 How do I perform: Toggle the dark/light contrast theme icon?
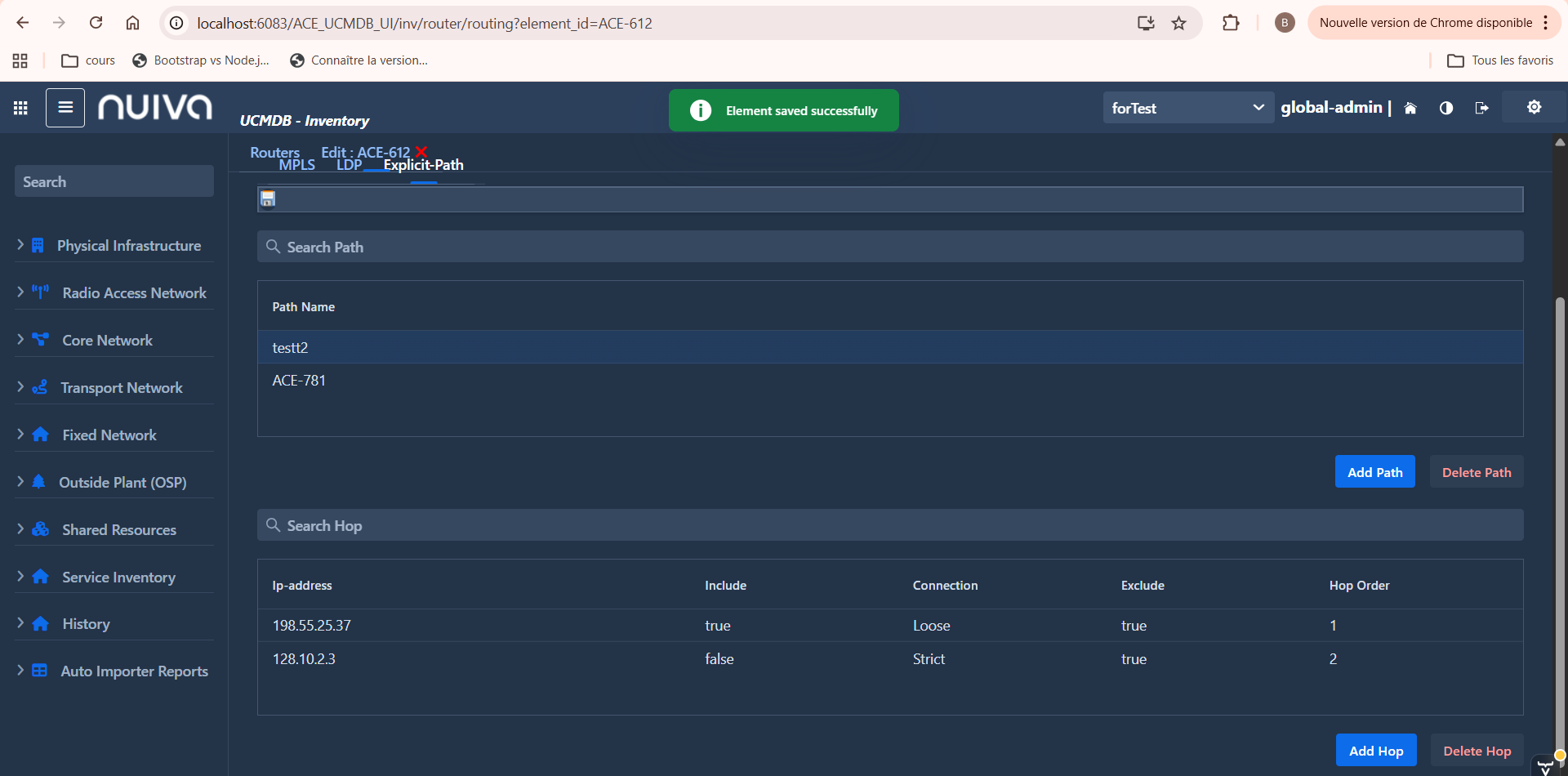point(1446,108)
